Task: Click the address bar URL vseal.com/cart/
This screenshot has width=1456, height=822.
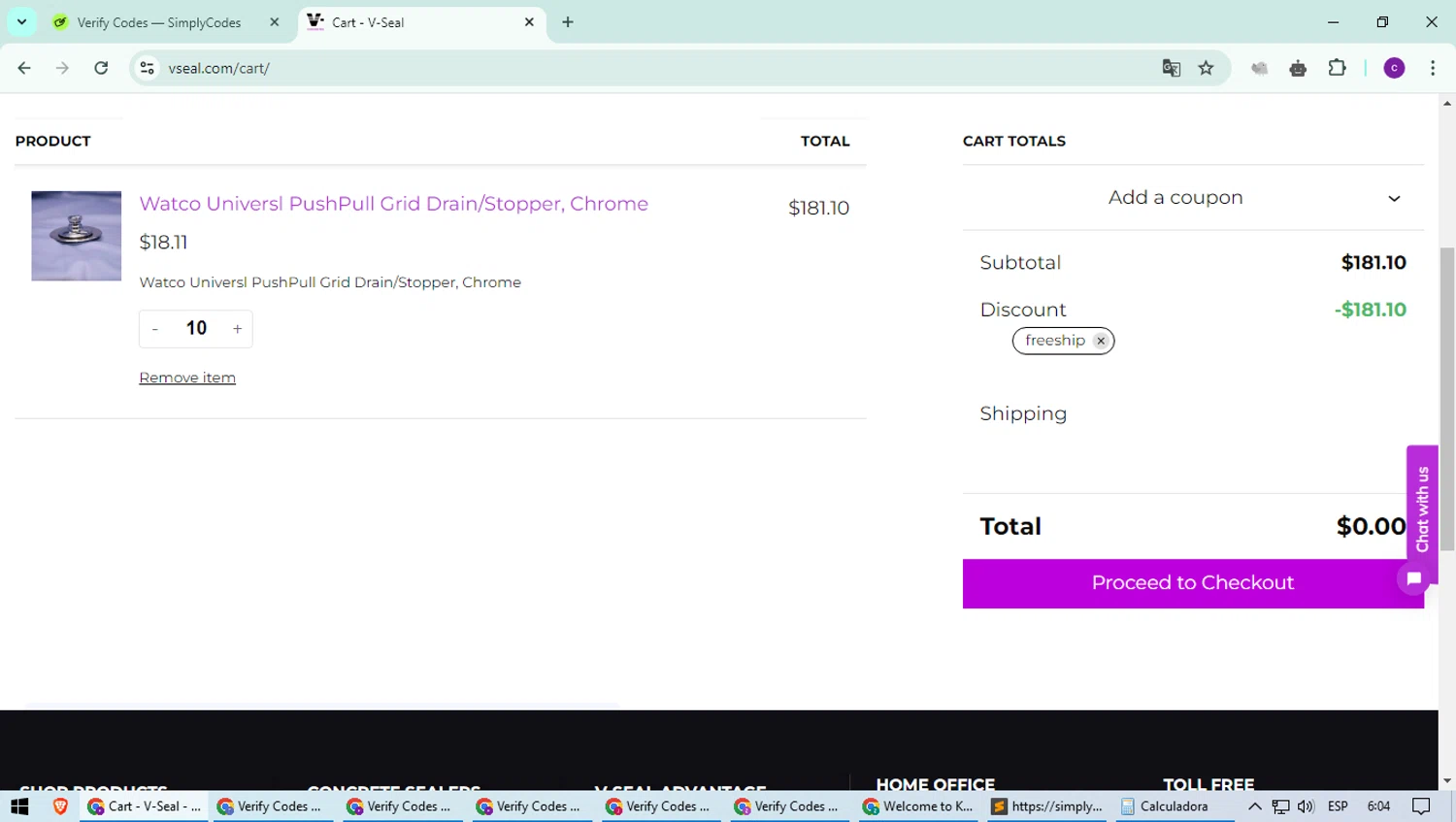Action: coord(218,68)
